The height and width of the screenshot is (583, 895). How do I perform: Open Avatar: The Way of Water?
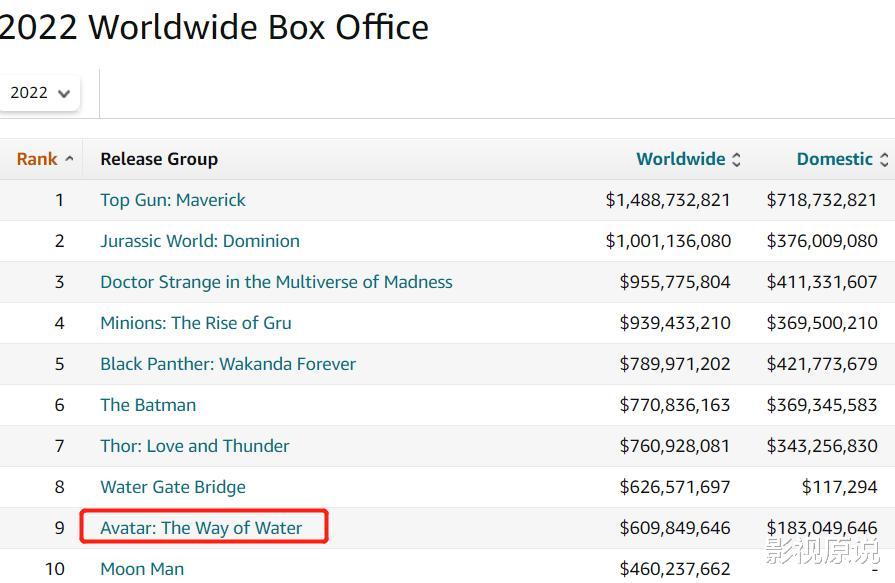pyautogui.click(x=201, y=528)
